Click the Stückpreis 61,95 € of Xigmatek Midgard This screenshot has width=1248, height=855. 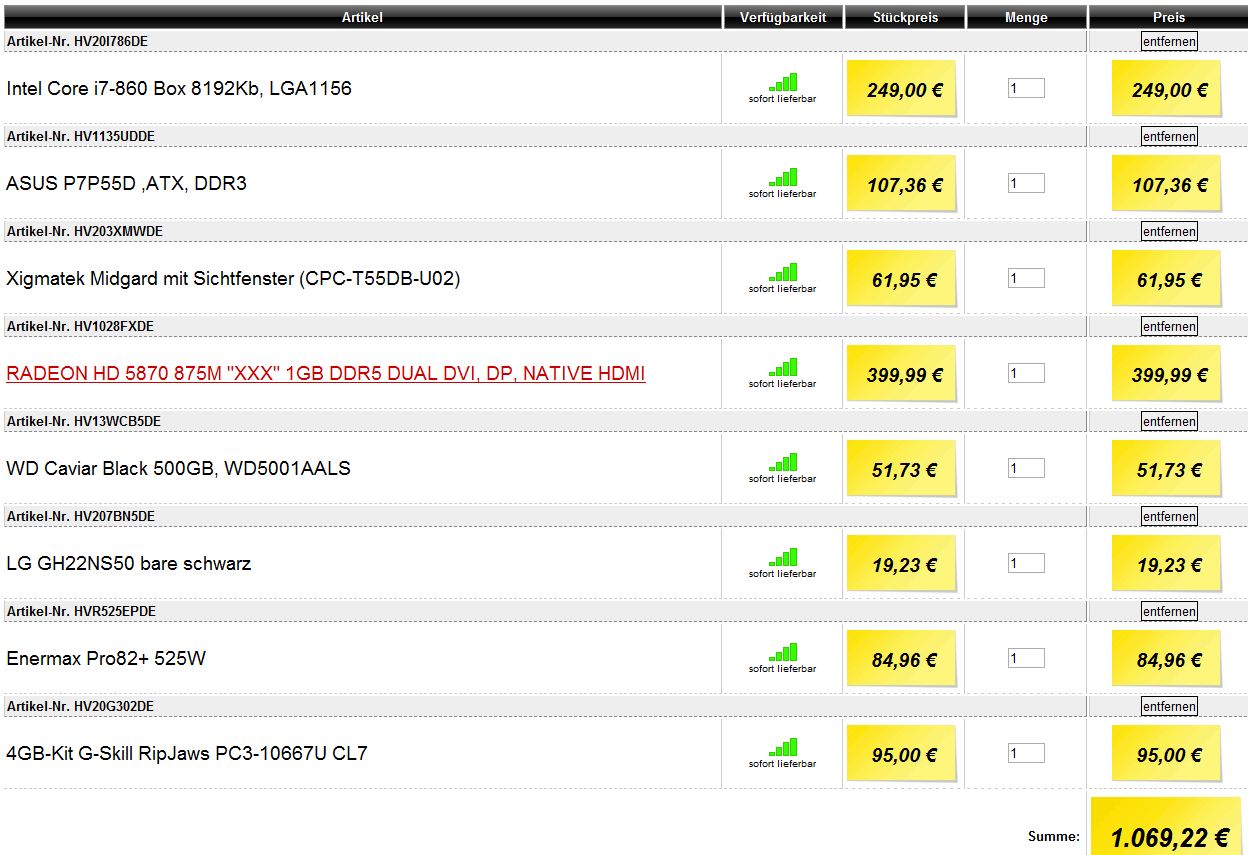pos(904,280)
